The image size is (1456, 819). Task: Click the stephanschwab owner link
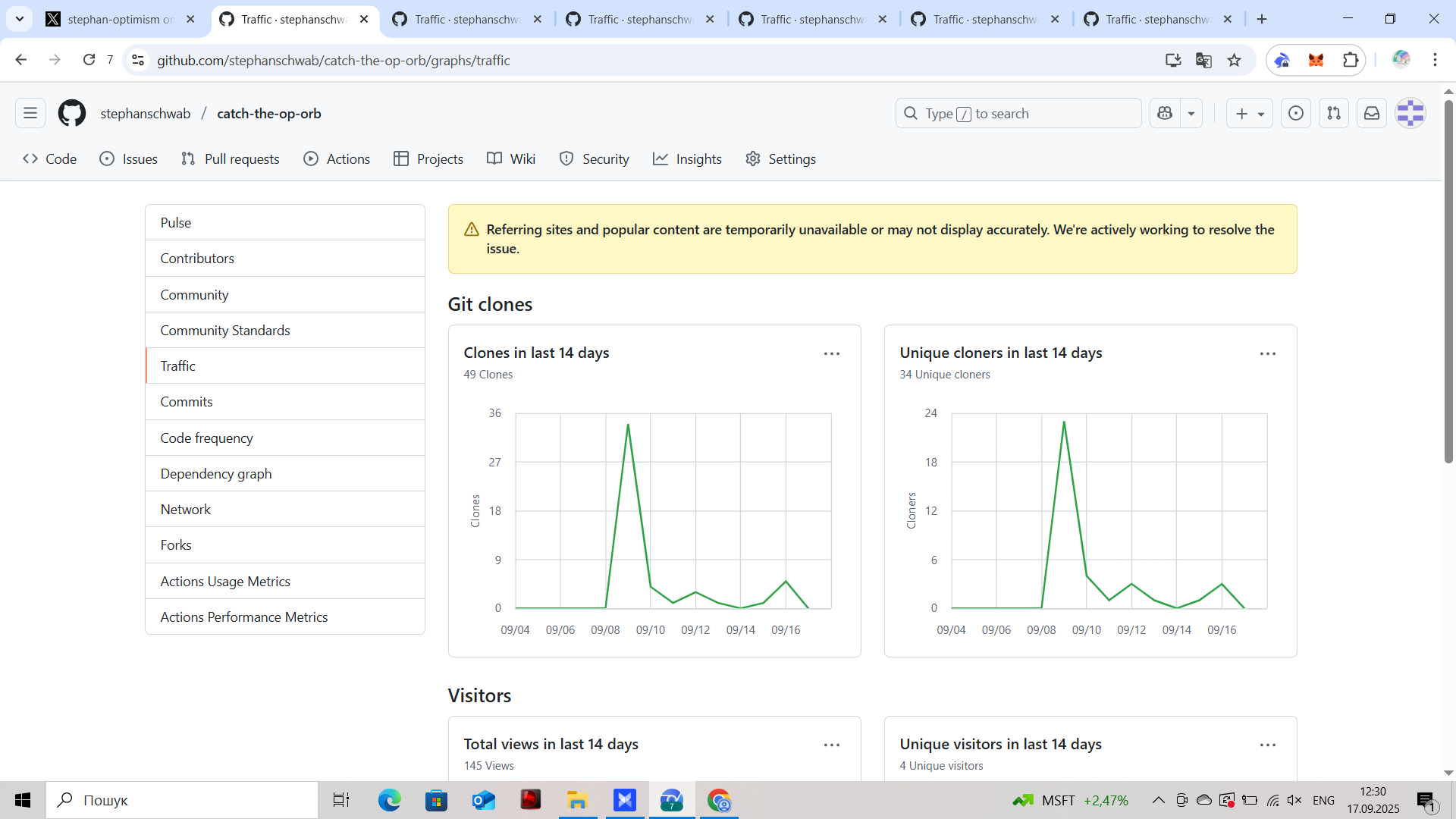[146, 114]
